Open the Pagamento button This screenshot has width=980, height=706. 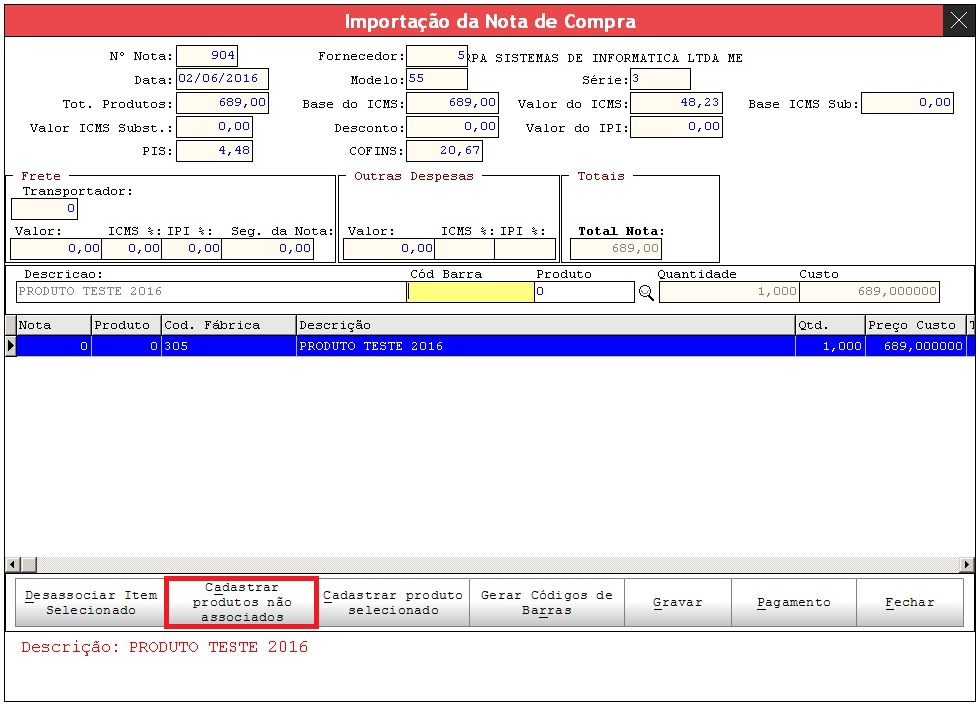[794, 602]
